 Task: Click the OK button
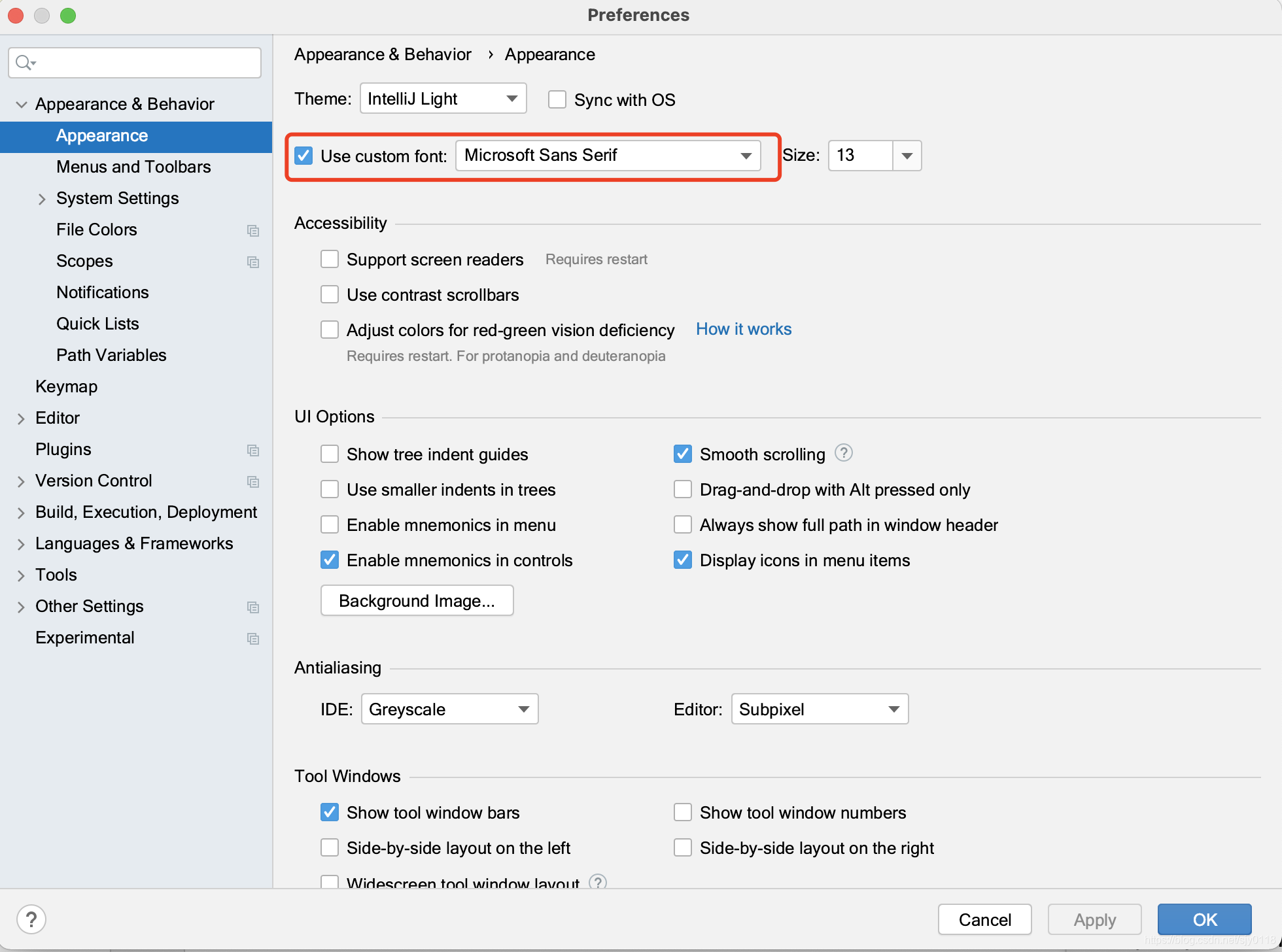click(x=1205, y=919)
